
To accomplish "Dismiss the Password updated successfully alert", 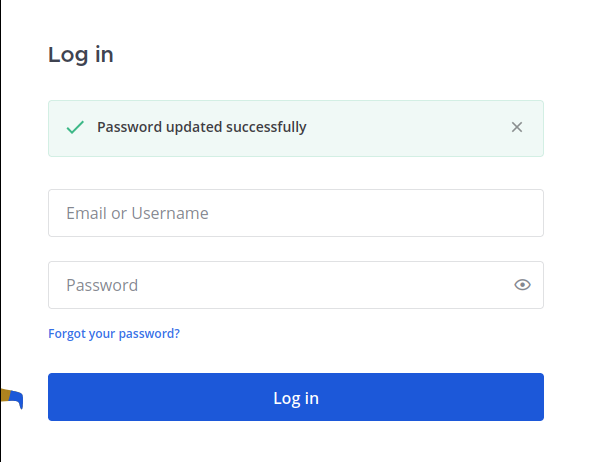I will click(517, 127).
